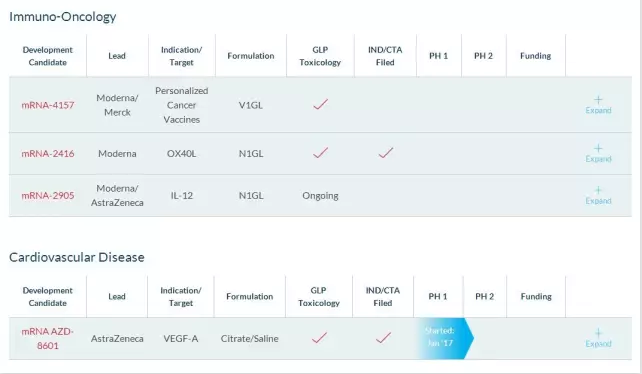Viewport: 642px width, 374px height.
Task: Click Funding header in Immuno-Oncology table
Action: point(536,56)
